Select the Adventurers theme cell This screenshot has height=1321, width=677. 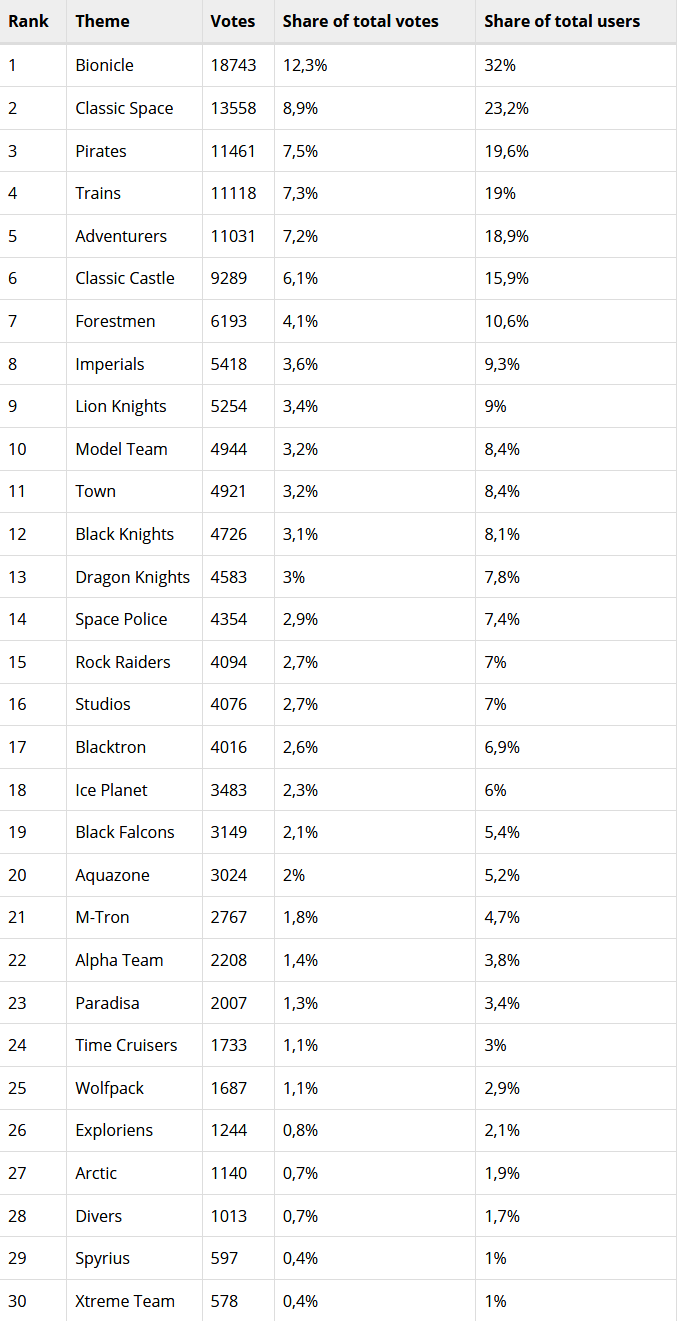point(121,236)
